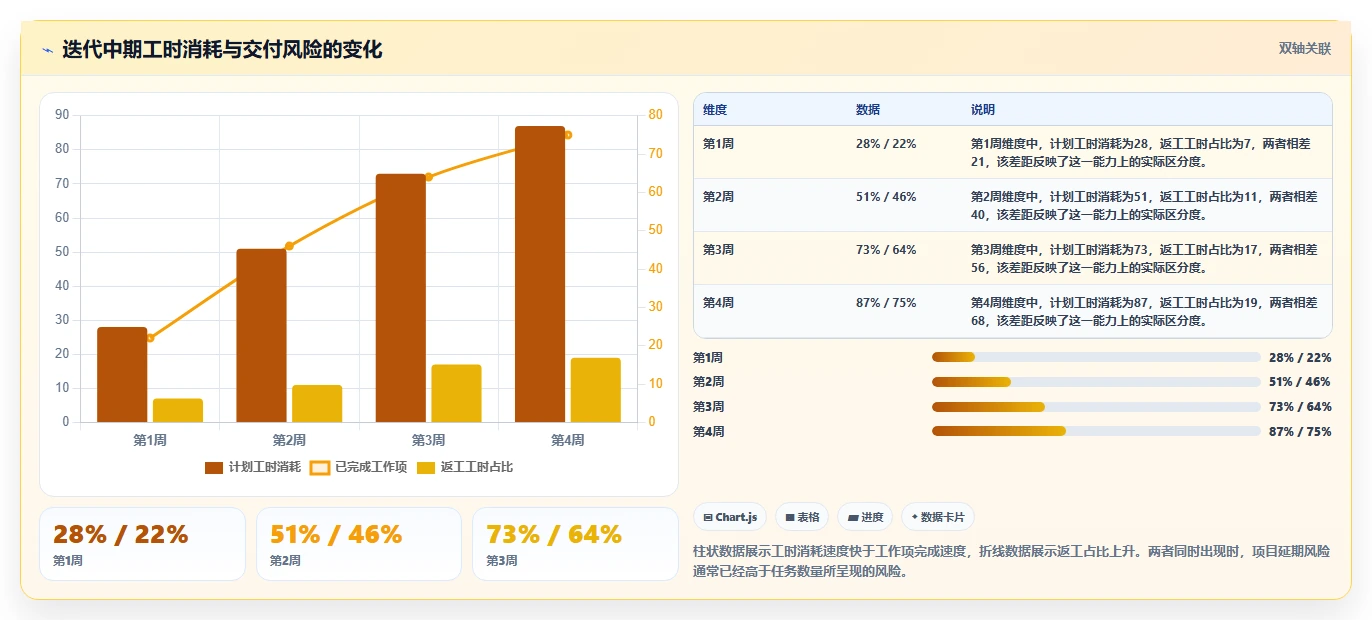Click the 87% / 75% progress value label
This screenshot has height=620, width=1372.
[x=1300, y=432]
